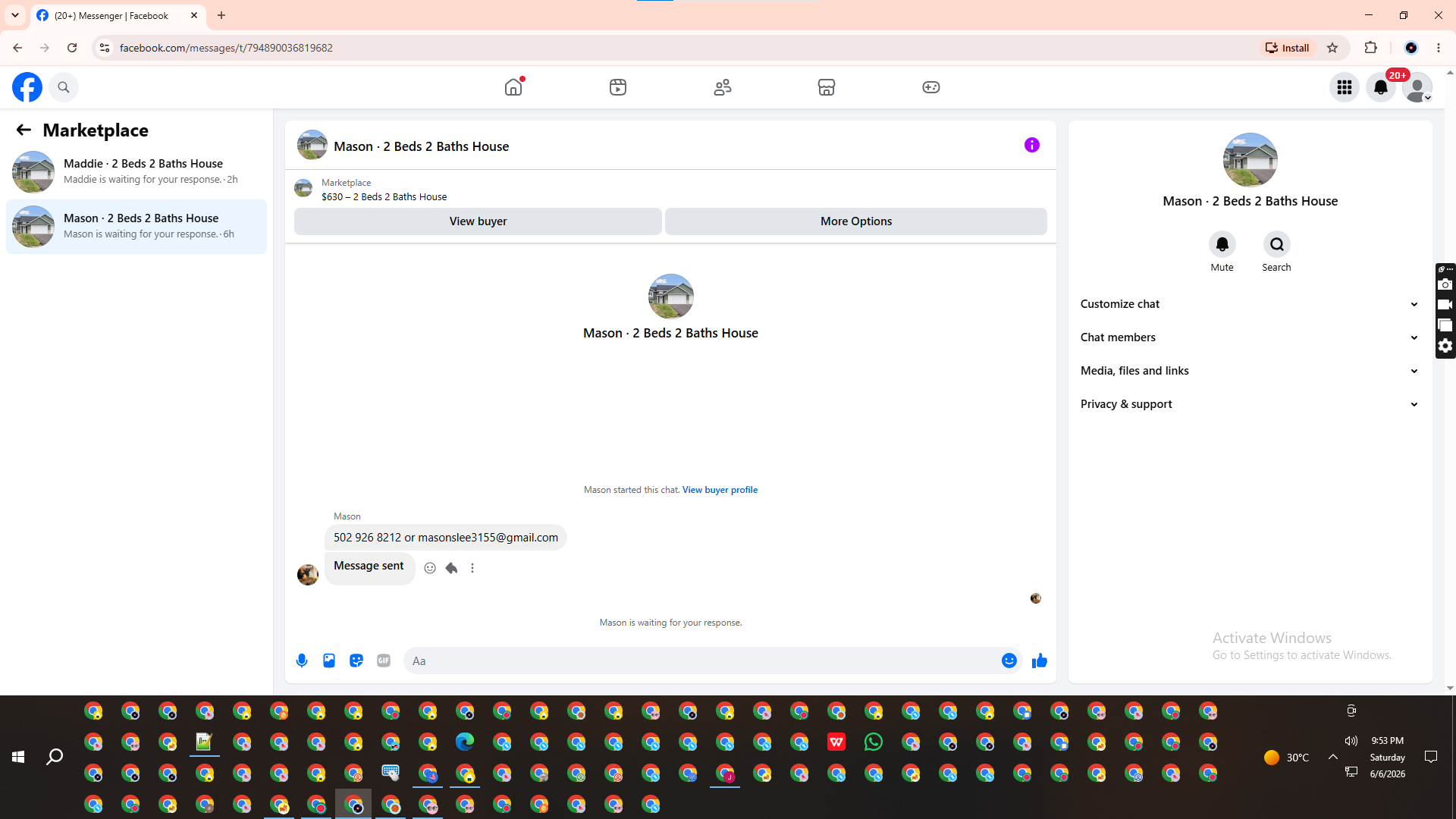Open Microsoft Edge from the taskbar
Screen dimensions: 1456x819
coord(465,742)
